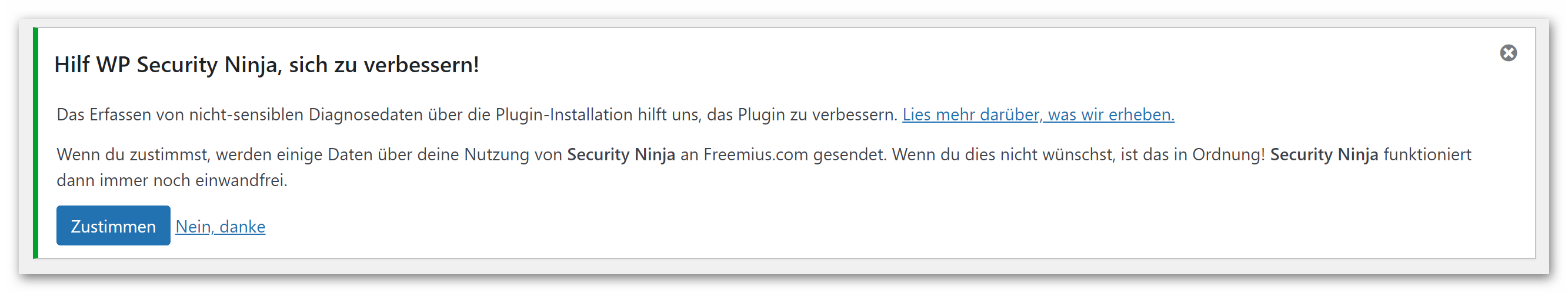This screenshot has height=293, width=1568.
Task: Click the phrase Wenn du zustimmst
Action: [x=133, y=154]
